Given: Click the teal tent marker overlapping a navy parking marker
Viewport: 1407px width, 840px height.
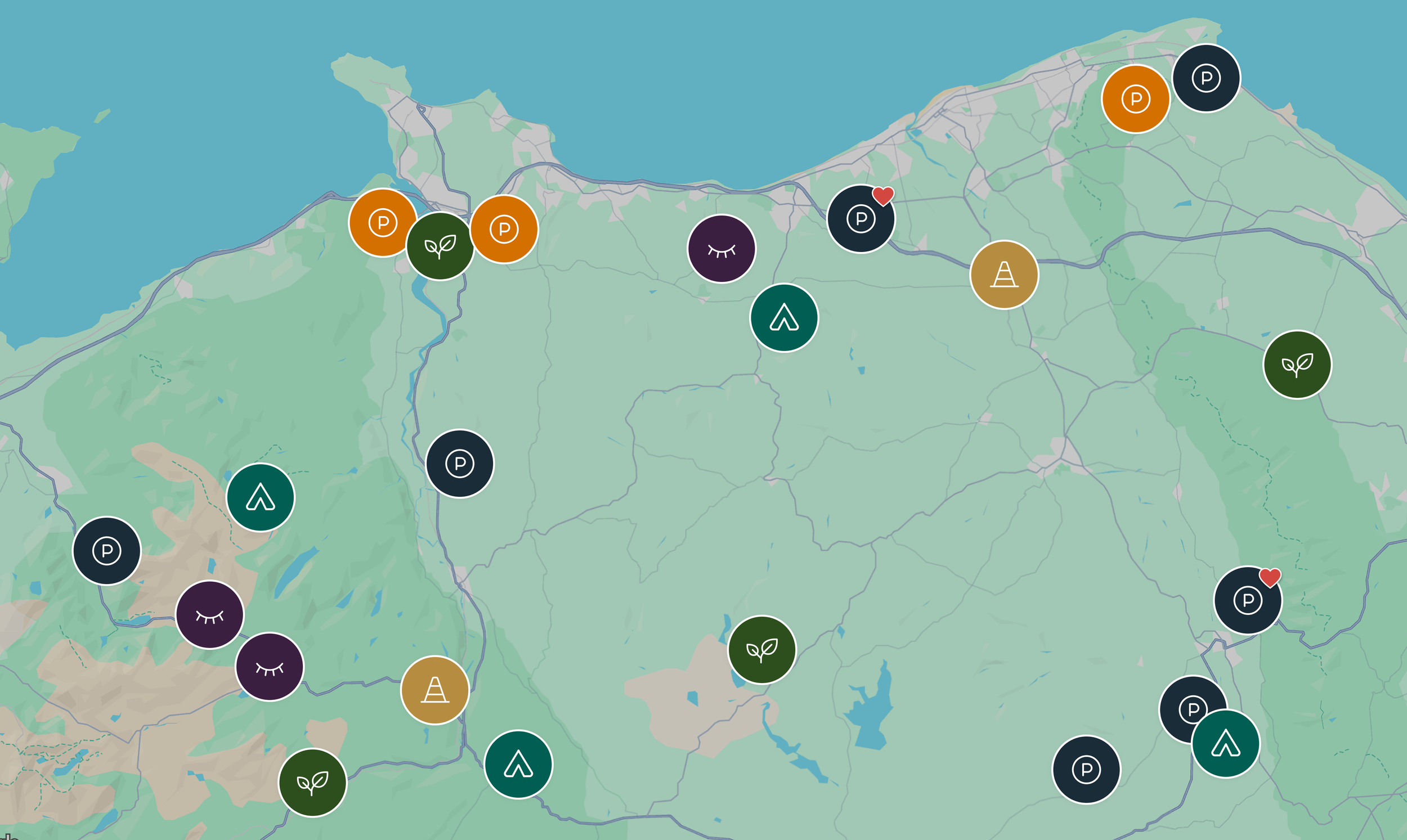Looking at the screenshot, I should click(1226, 744).
